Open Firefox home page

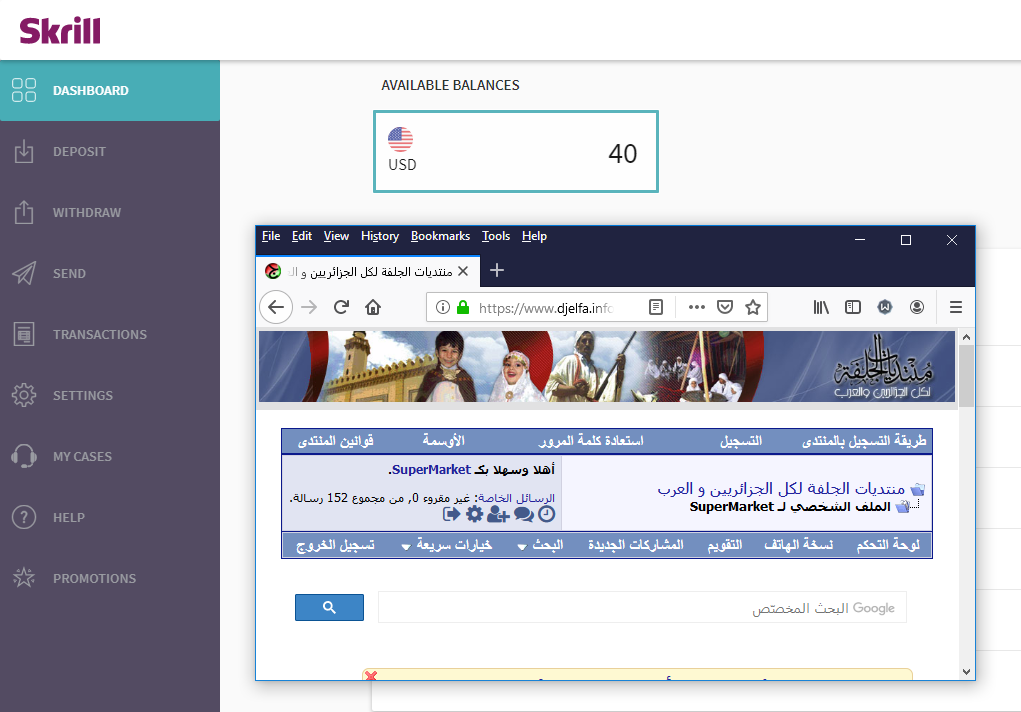[x=373, y=307]
